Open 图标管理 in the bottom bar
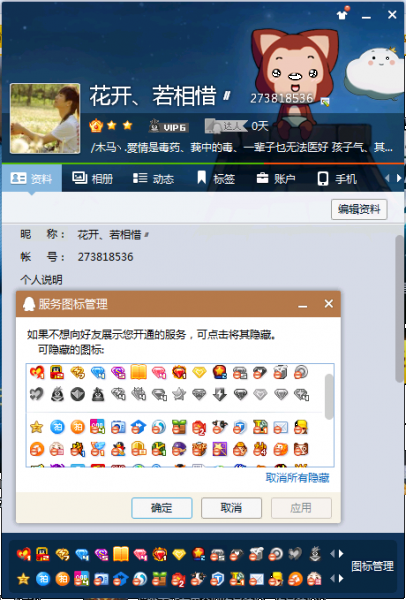The height and width of the screenshot is (600, 406). tap(372, 566)
